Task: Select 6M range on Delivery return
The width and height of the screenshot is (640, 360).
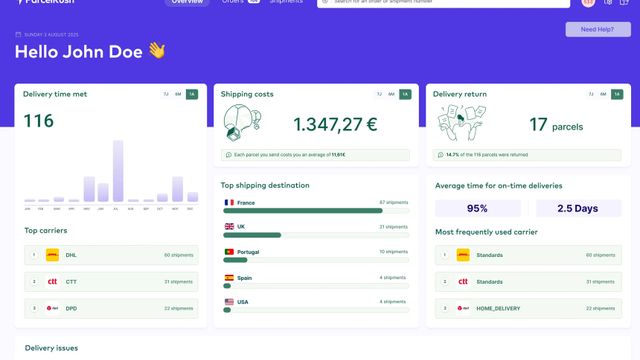Action: point(603,94)
